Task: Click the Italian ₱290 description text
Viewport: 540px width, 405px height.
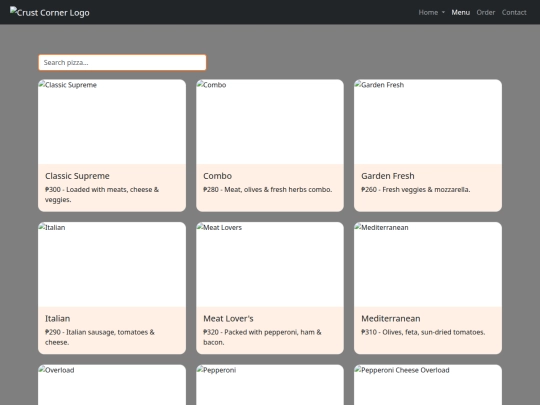Action: pyautogui.click(x=100, y=337)
